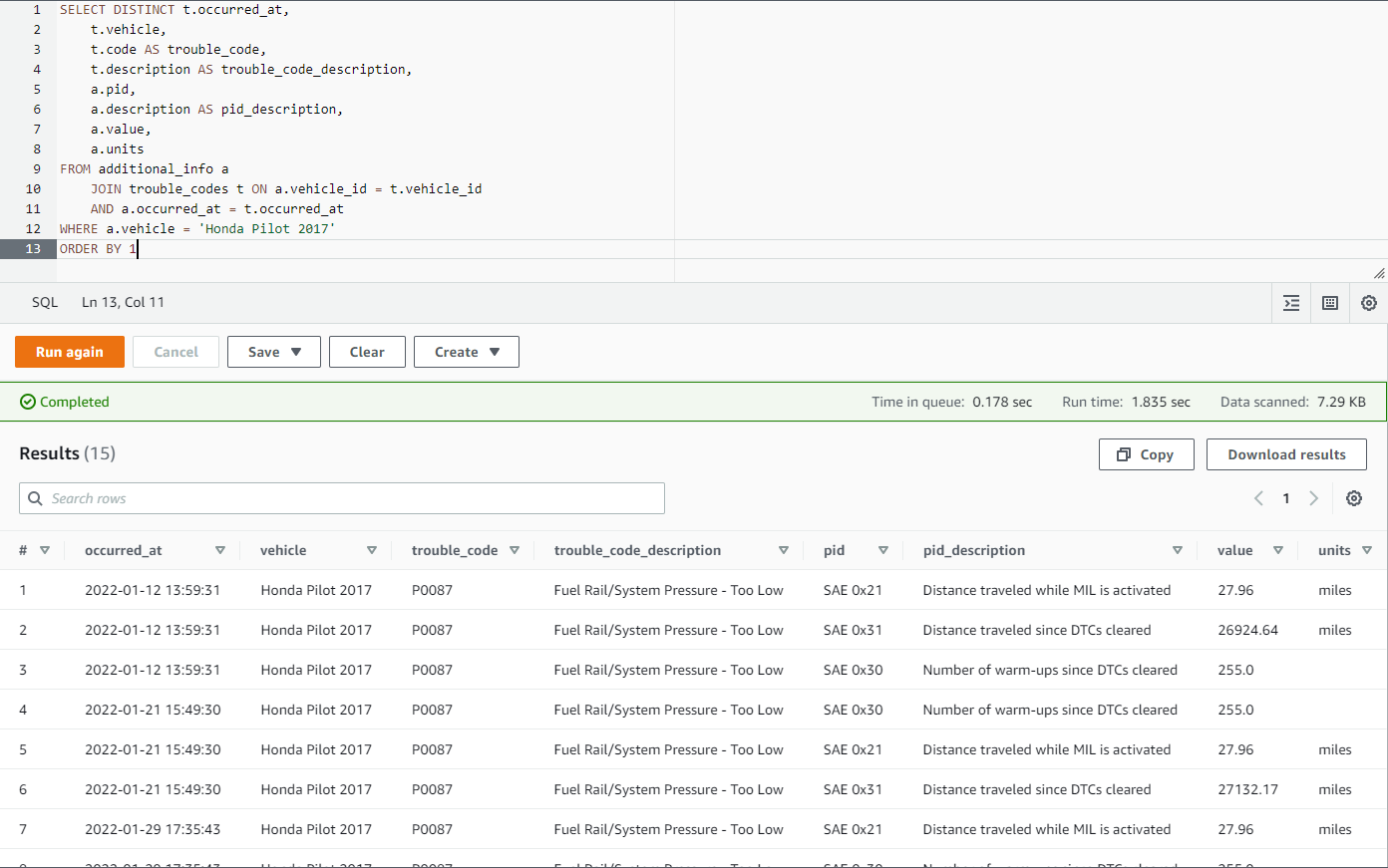Open the Save dropdown menu

[274, 352]
